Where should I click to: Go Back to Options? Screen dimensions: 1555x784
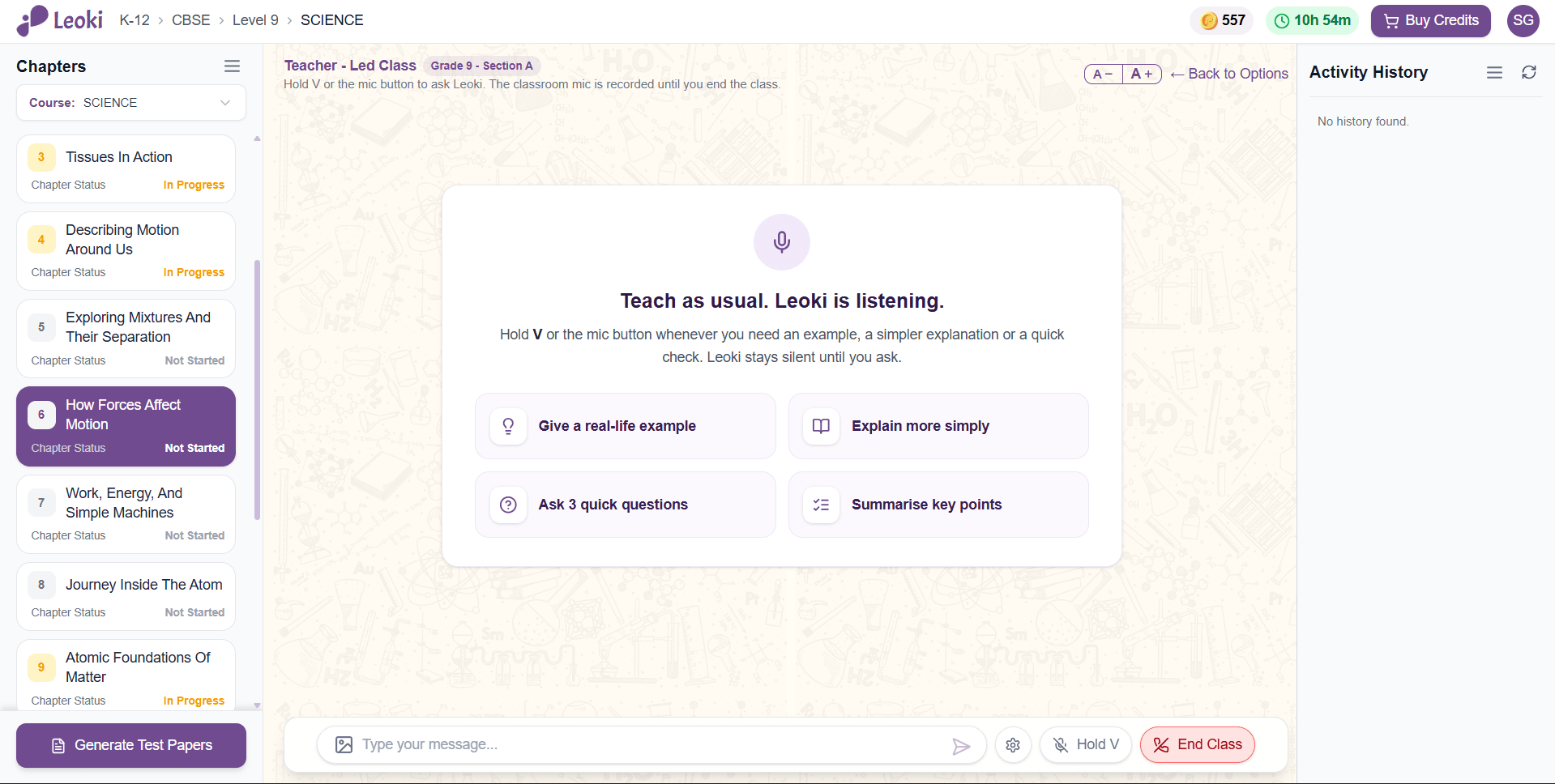(x=1229, y=74)
